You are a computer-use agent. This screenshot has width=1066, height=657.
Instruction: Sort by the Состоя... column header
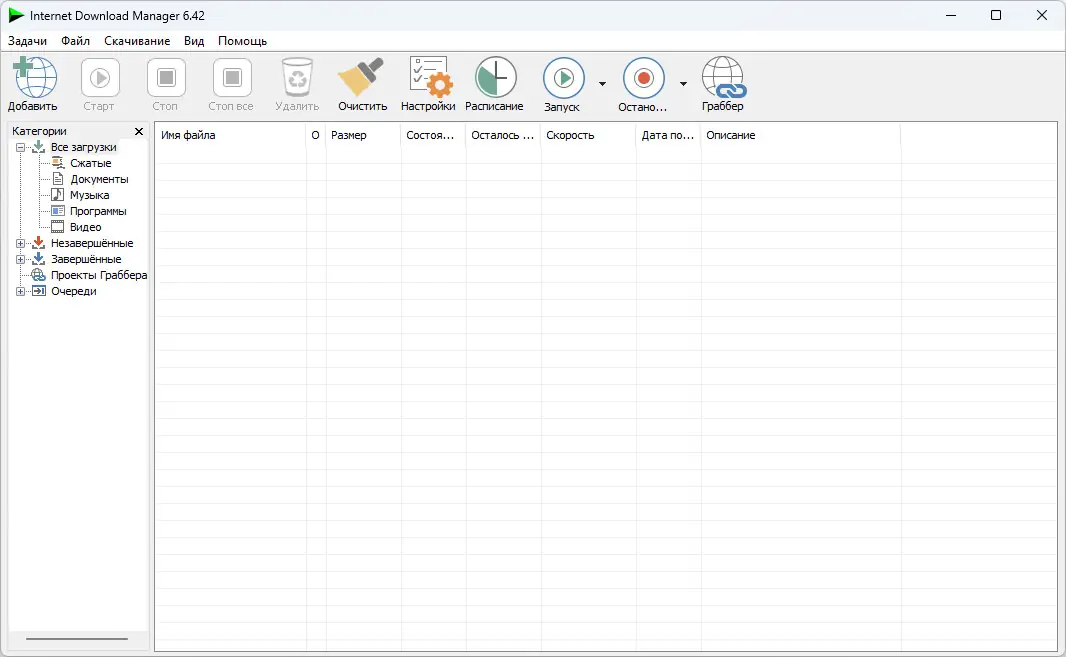click(433, 135)
